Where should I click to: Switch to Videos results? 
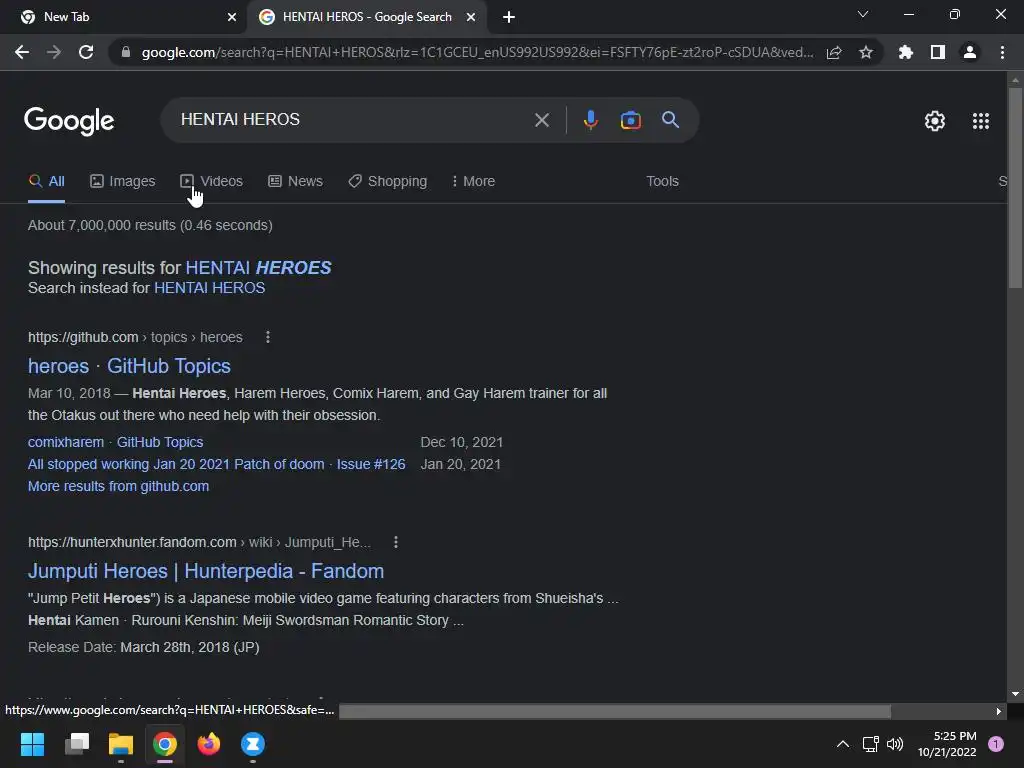click(x=212, y=181)
